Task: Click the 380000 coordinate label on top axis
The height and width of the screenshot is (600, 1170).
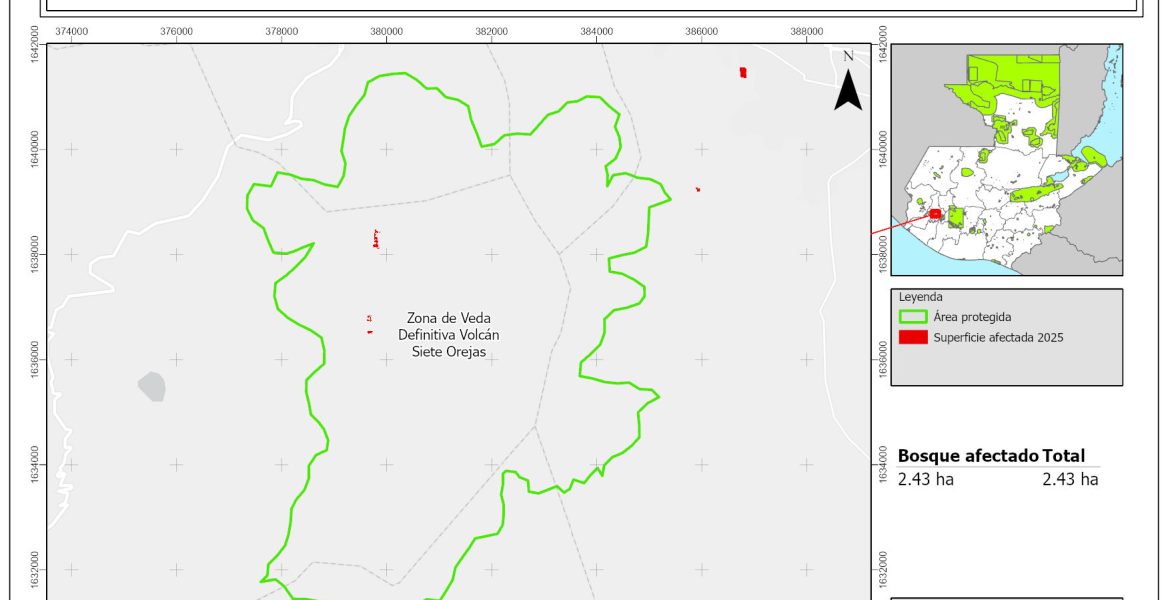Action: click(x=386, y=31)
